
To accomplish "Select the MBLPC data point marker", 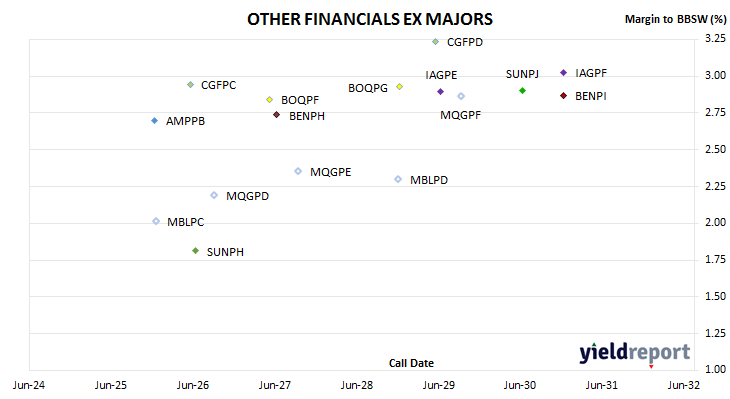I will [x=156, y=221].
